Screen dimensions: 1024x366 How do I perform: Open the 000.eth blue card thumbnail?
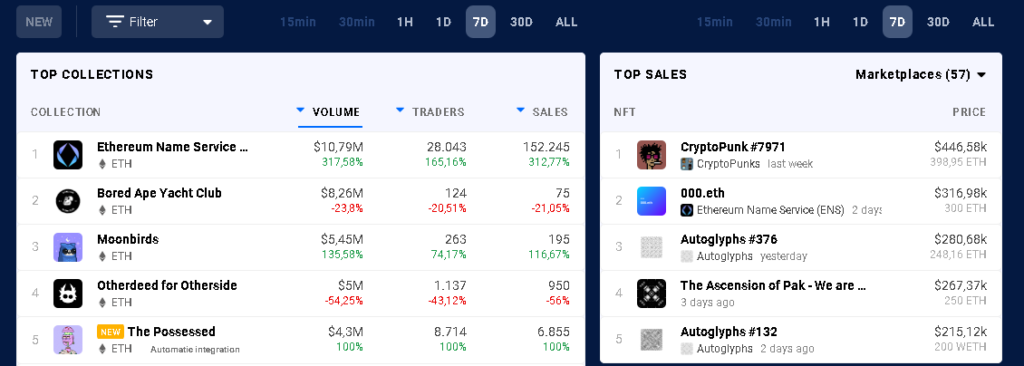651,201
